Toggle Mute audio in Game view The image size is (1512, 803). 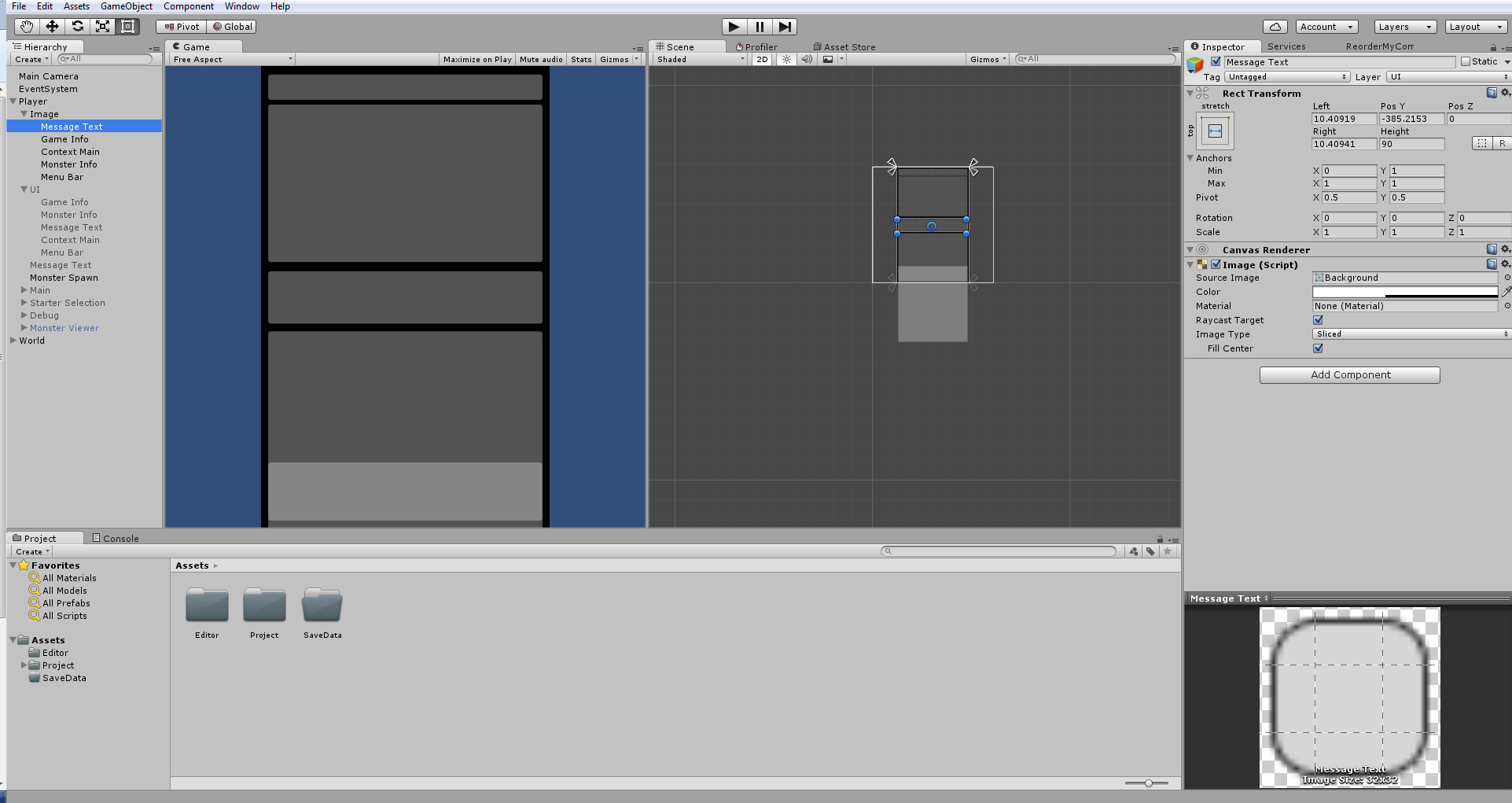point(541,59)
